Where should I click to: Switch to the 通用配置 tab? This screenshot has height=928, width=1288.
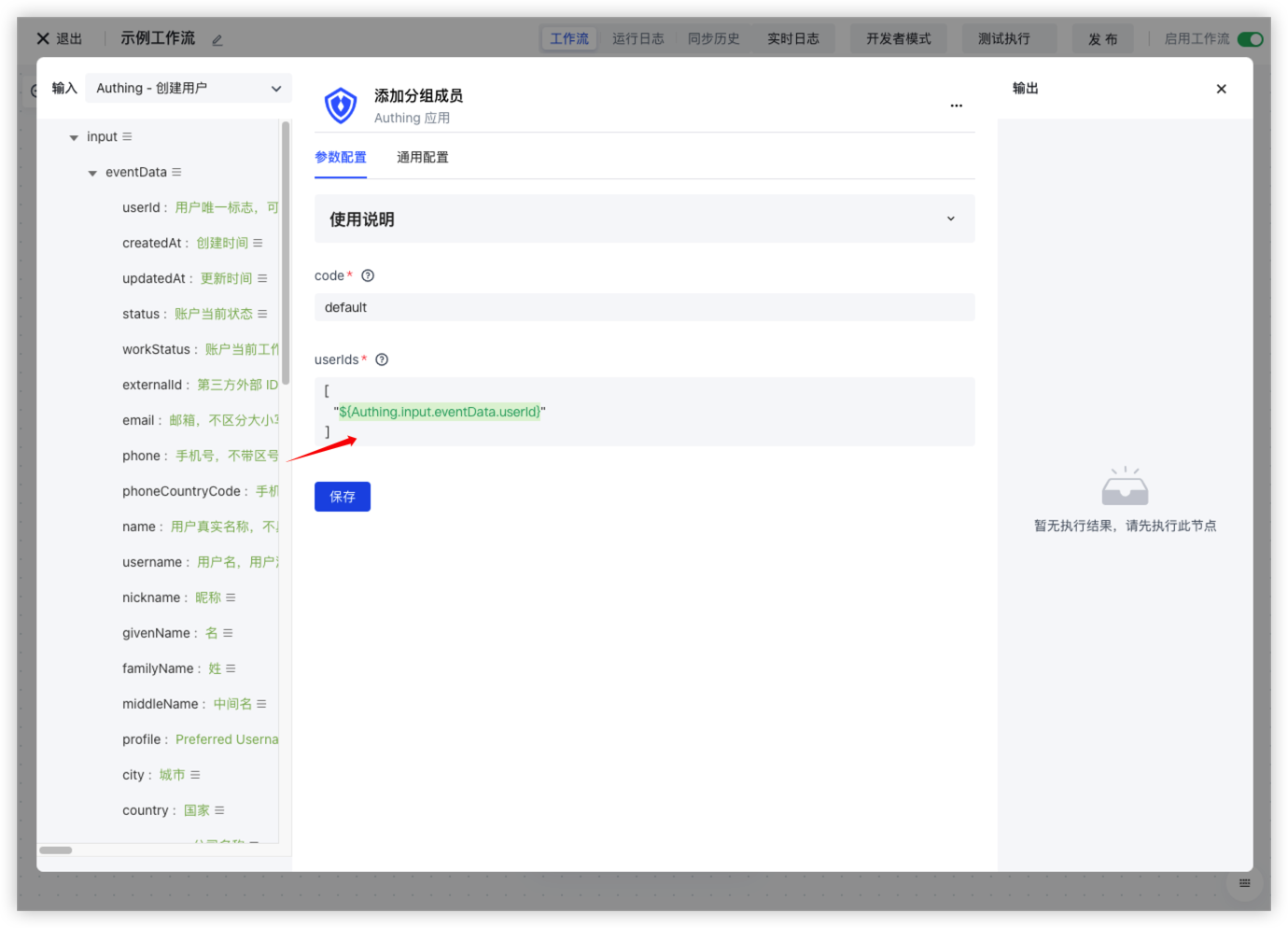click(x=422, y=158)
